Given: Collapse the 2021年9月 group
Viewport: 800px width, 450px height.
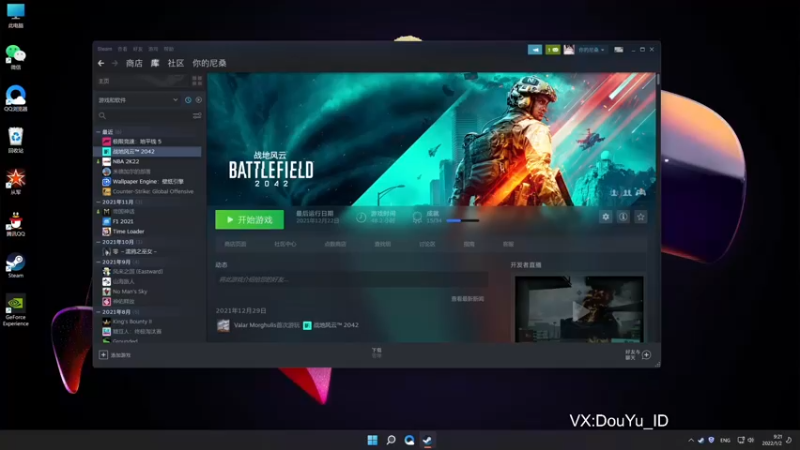Looking at the screenshot, I should pyautogui.click(x=98, y=262).
